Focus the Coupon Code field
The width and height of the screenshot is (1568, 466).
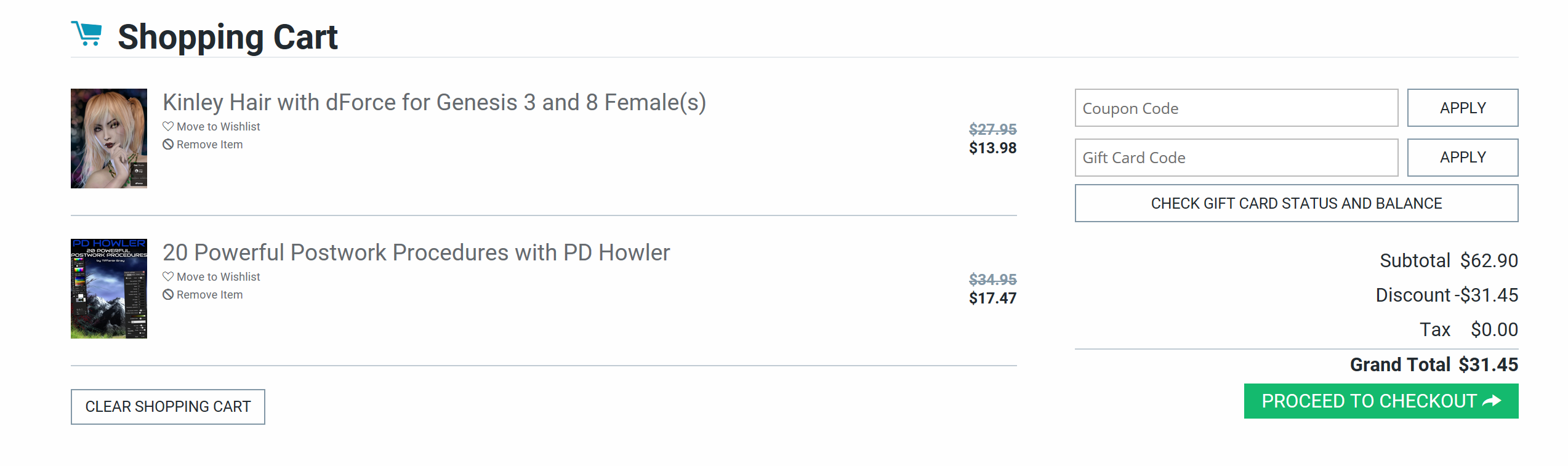coord(1236,108)
